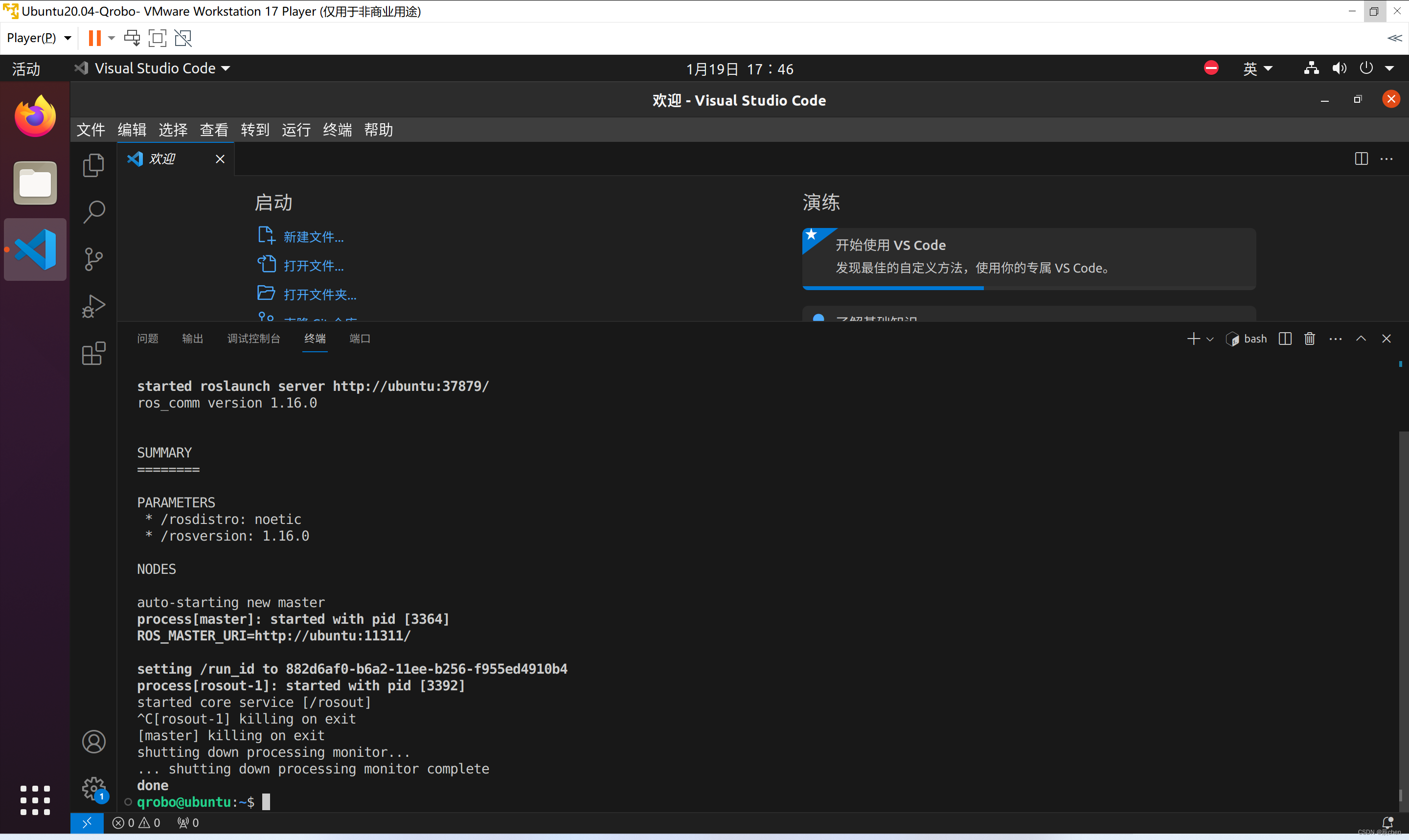Switch to the 问题 panel tab

(x=148, y=339)
